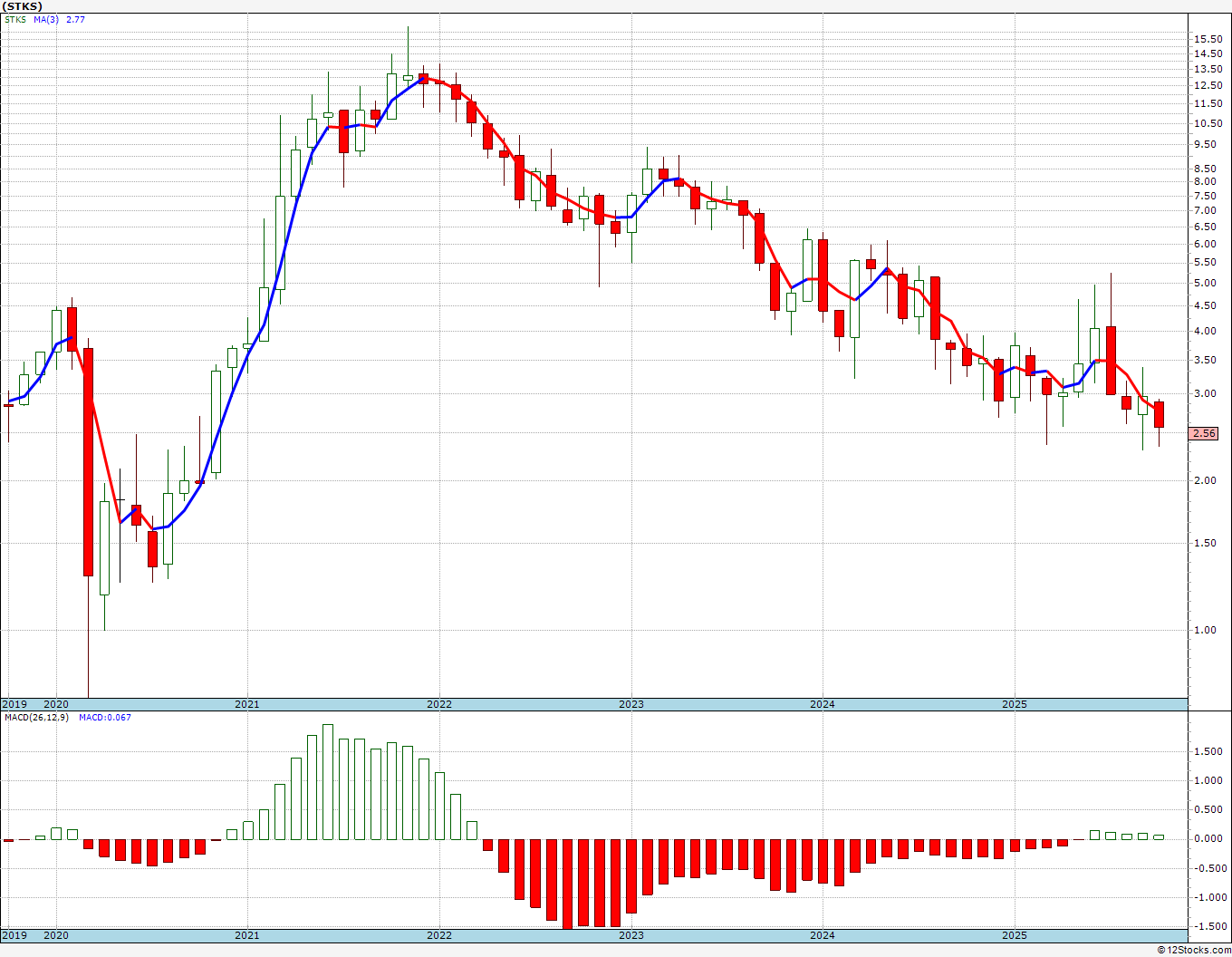The width and height of the screenshot is (1232, 957).
Task: Click 2021 on the price chart time axis
Action: coord(246,704)
